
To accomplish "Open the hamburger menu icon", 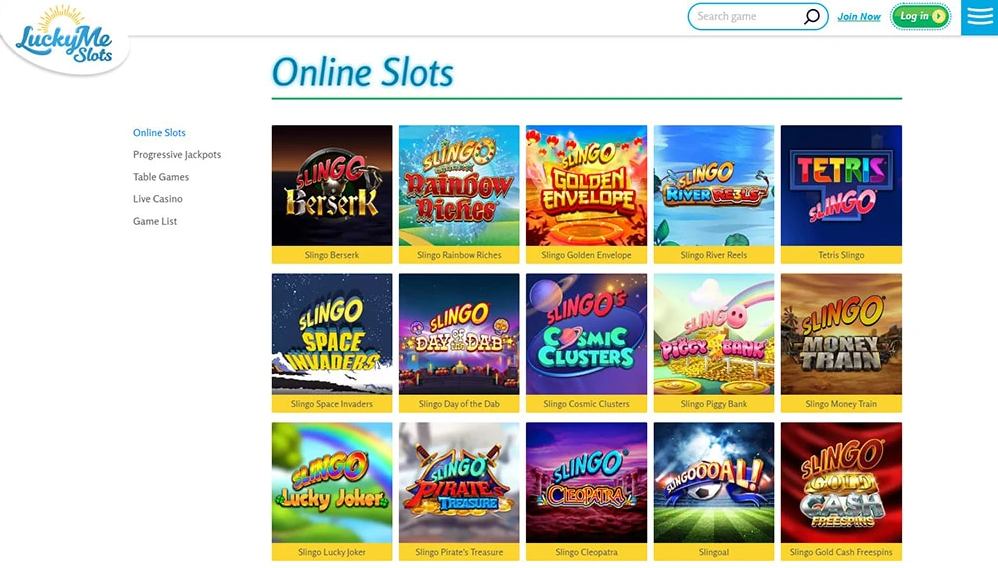I will tap(980, 17).
